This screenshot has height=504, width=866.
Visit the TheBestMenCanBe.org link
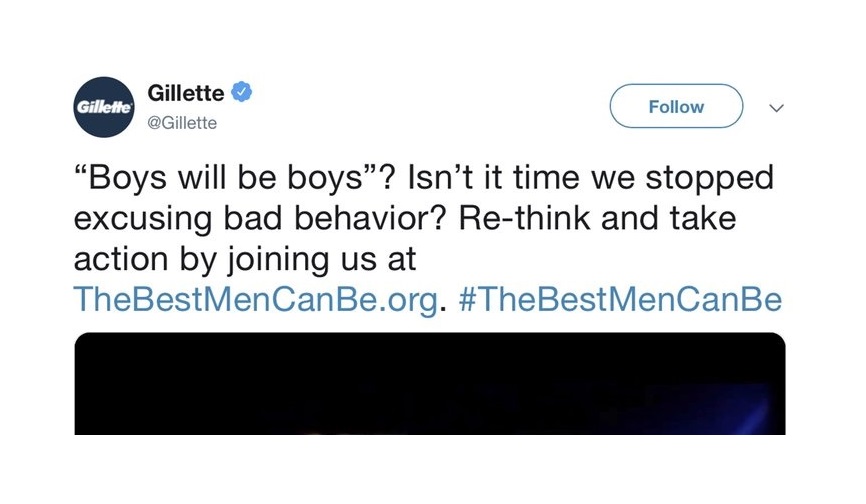coord(255,299)
